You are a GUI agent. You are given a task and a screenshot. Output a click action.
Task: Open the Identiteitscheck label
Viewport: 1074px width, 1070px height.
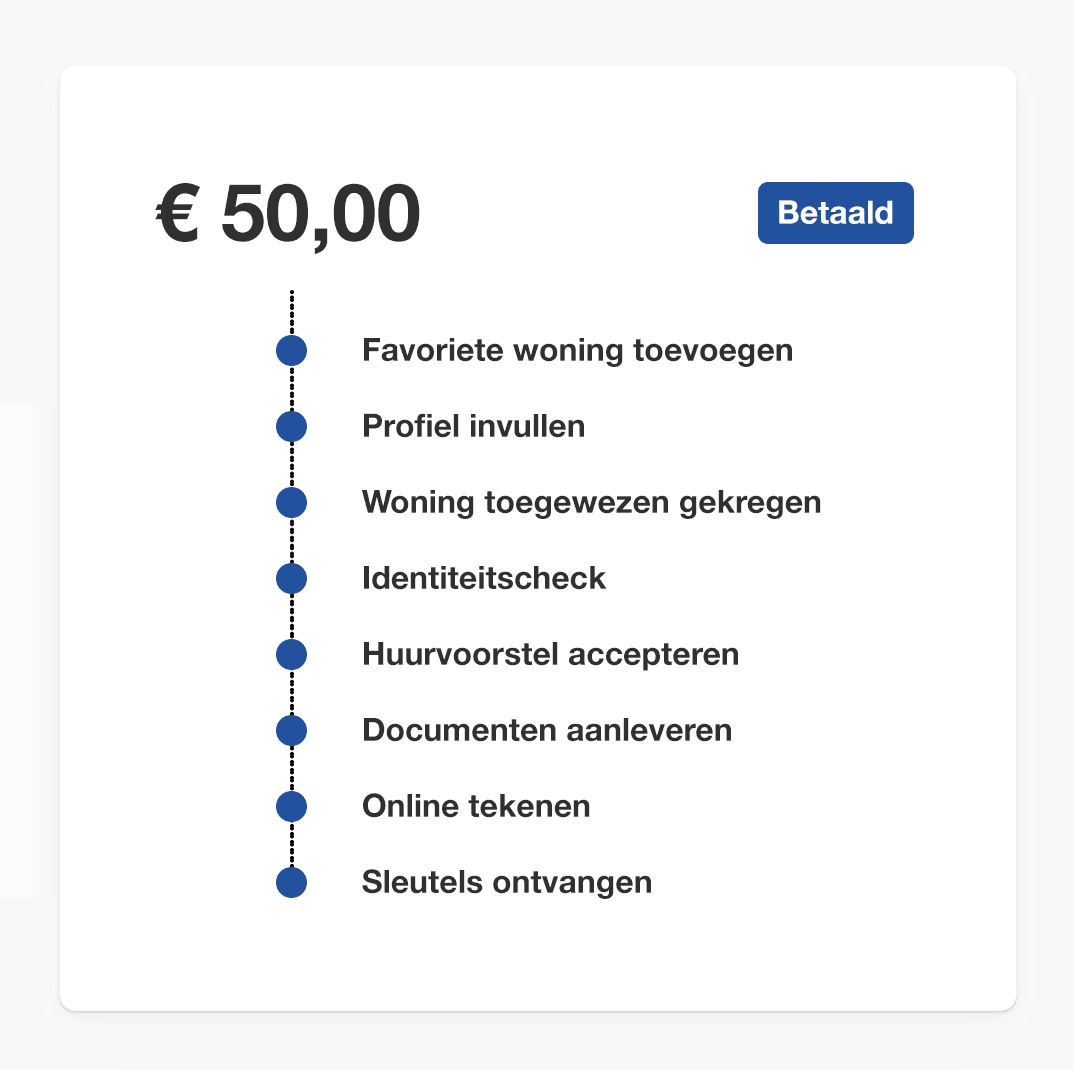(x=484, y=578)
